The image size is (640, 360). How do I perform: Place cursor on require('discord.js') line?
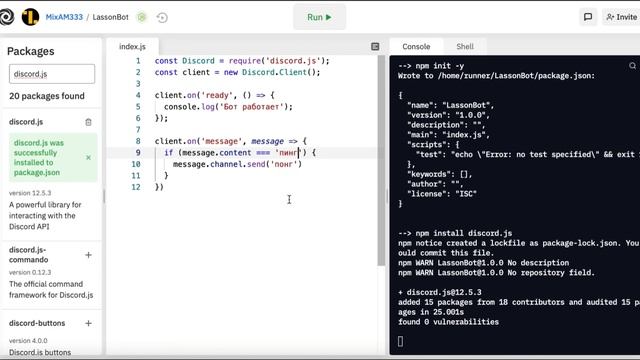click(x=242, y=61)
